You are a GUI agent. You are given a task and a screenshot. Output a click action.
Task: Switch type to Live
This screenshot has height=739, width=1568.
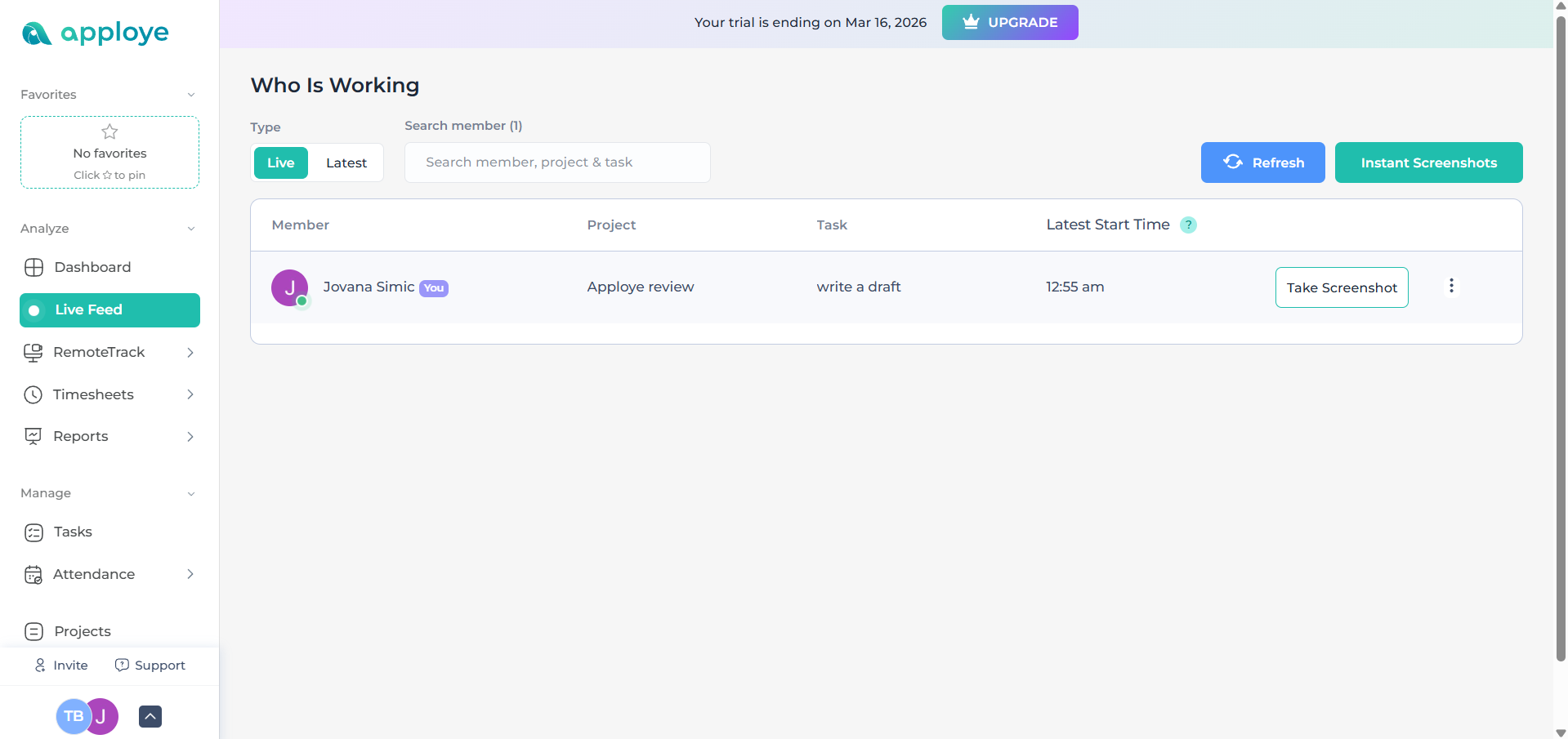[x=280, y=162]
